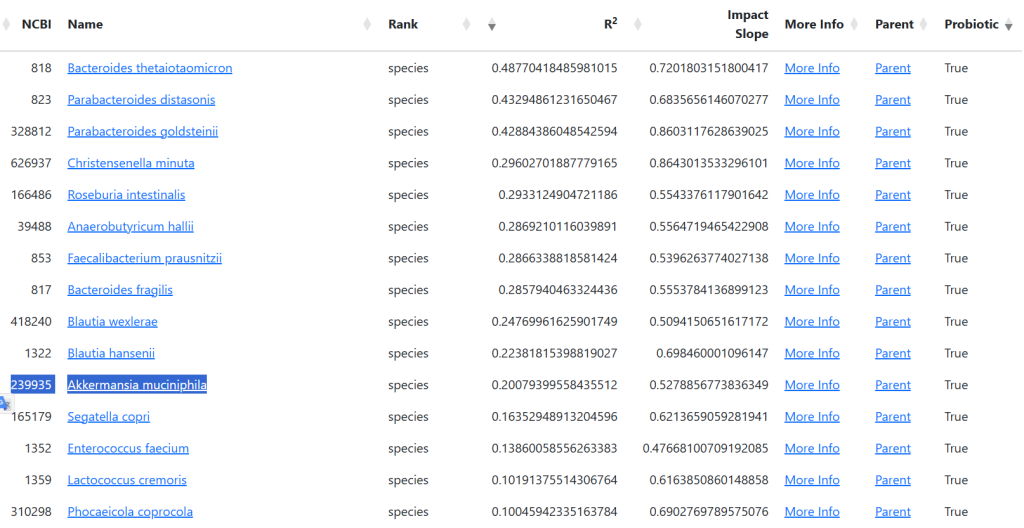Go to Parent of Enterococcus faecium
The height and width of the screenshot is (528, 1024).
point(892,449)
